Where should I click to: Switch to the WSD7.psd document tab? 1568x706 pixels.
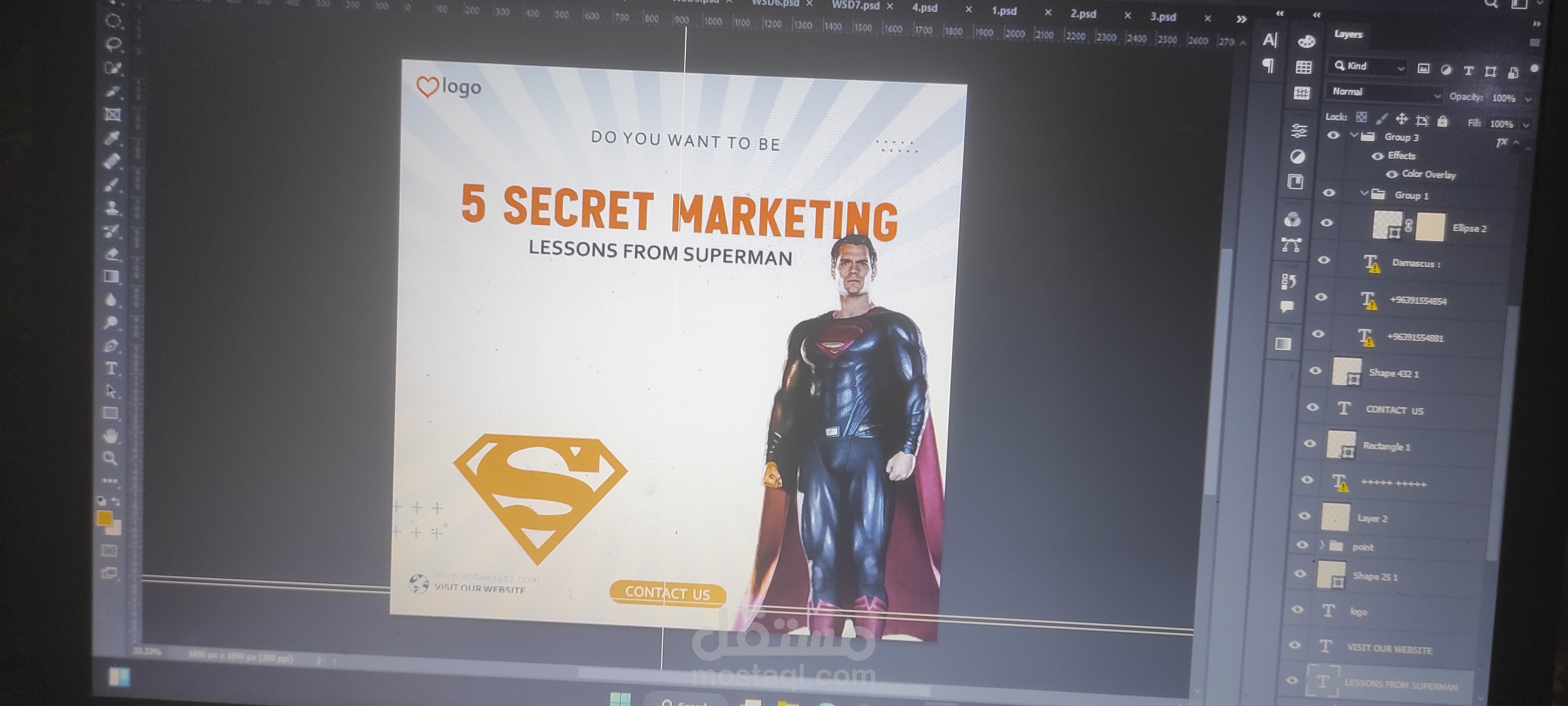[x=855, y=5]
